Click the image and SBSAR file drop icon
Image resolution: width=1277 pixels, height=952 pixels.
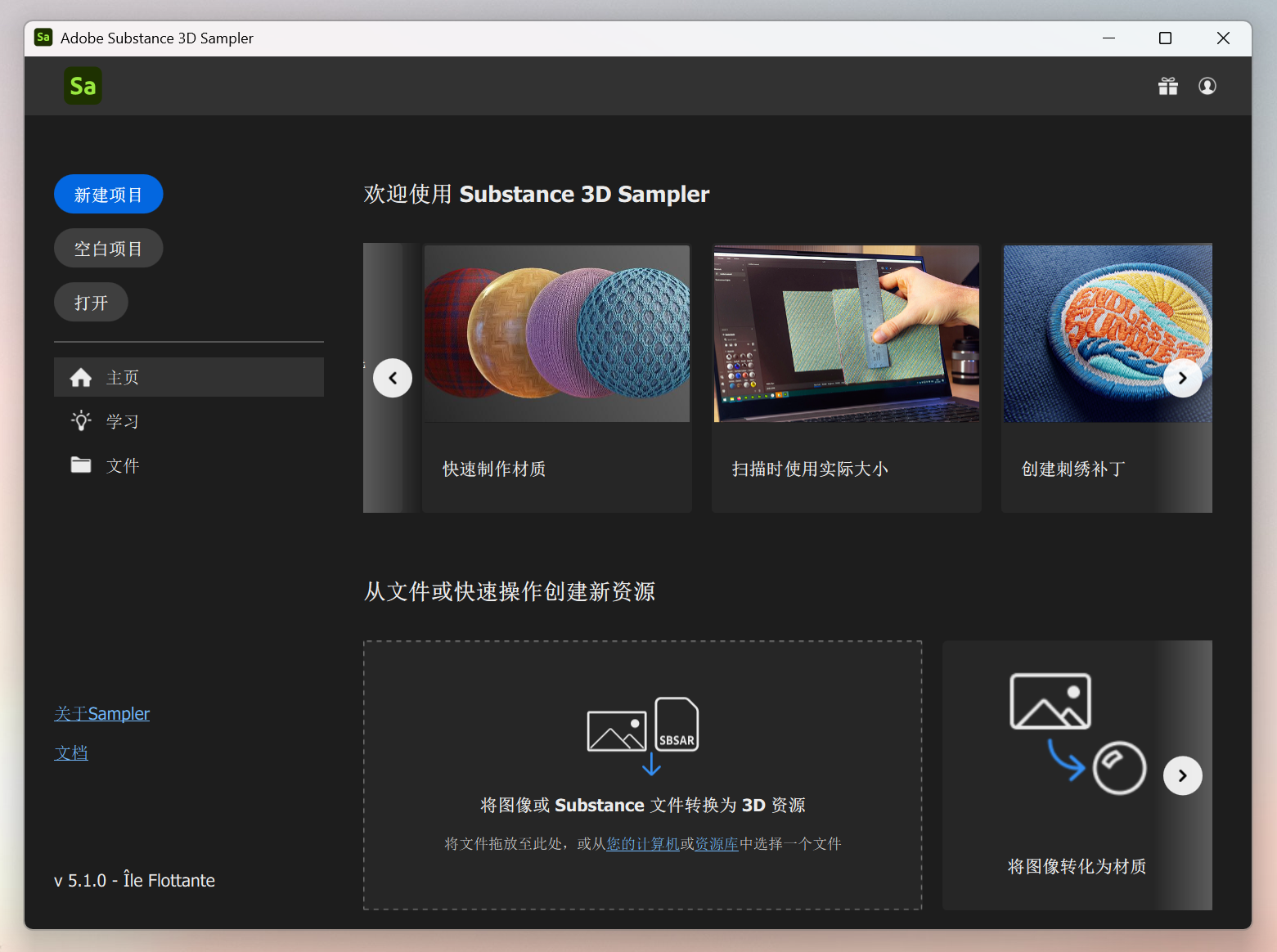[x=643, y=735]
